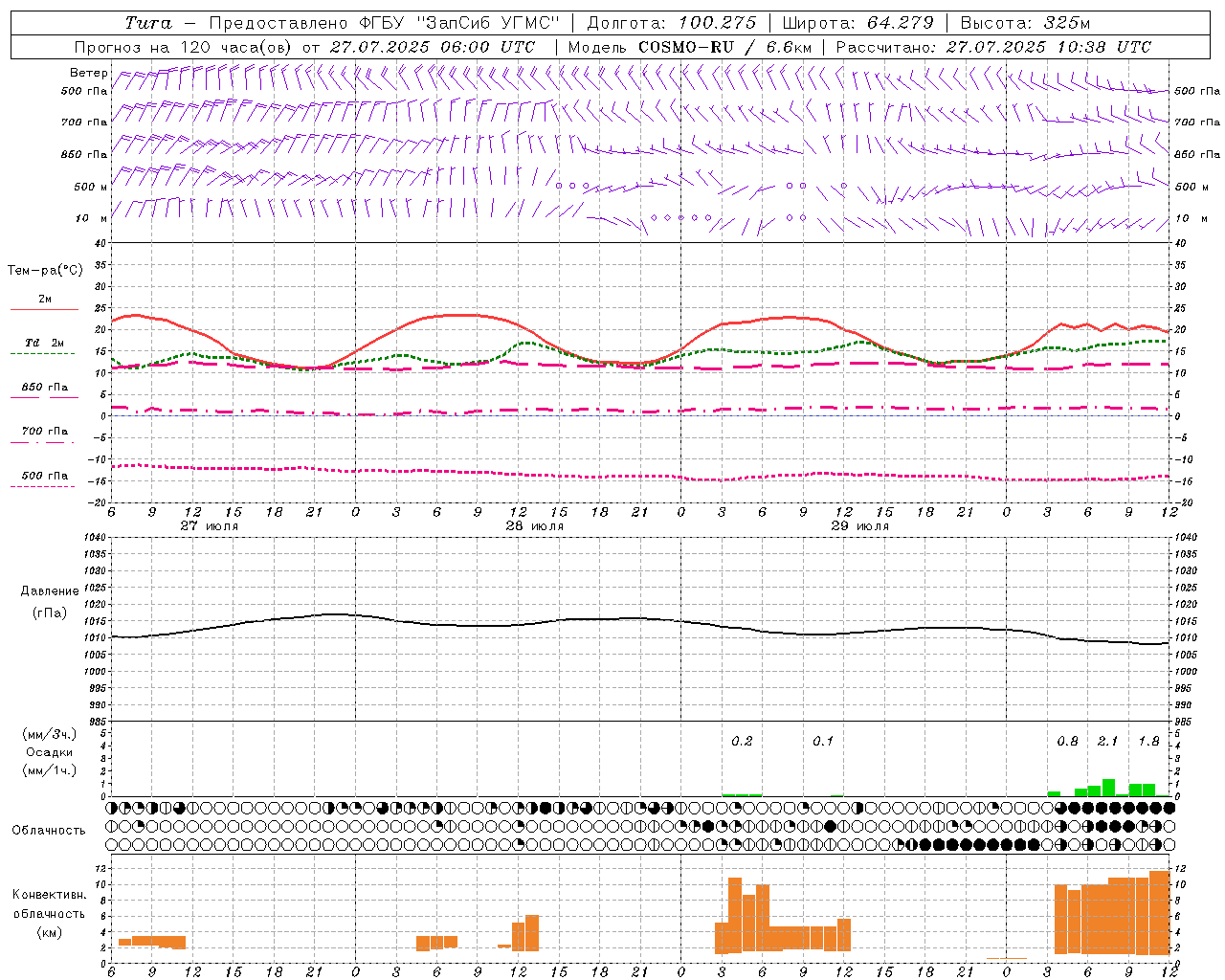Click the "Облачность" cloud cover label
Image resolution: width=1225 pixels, height=980 pixels.
click(49, 831)
